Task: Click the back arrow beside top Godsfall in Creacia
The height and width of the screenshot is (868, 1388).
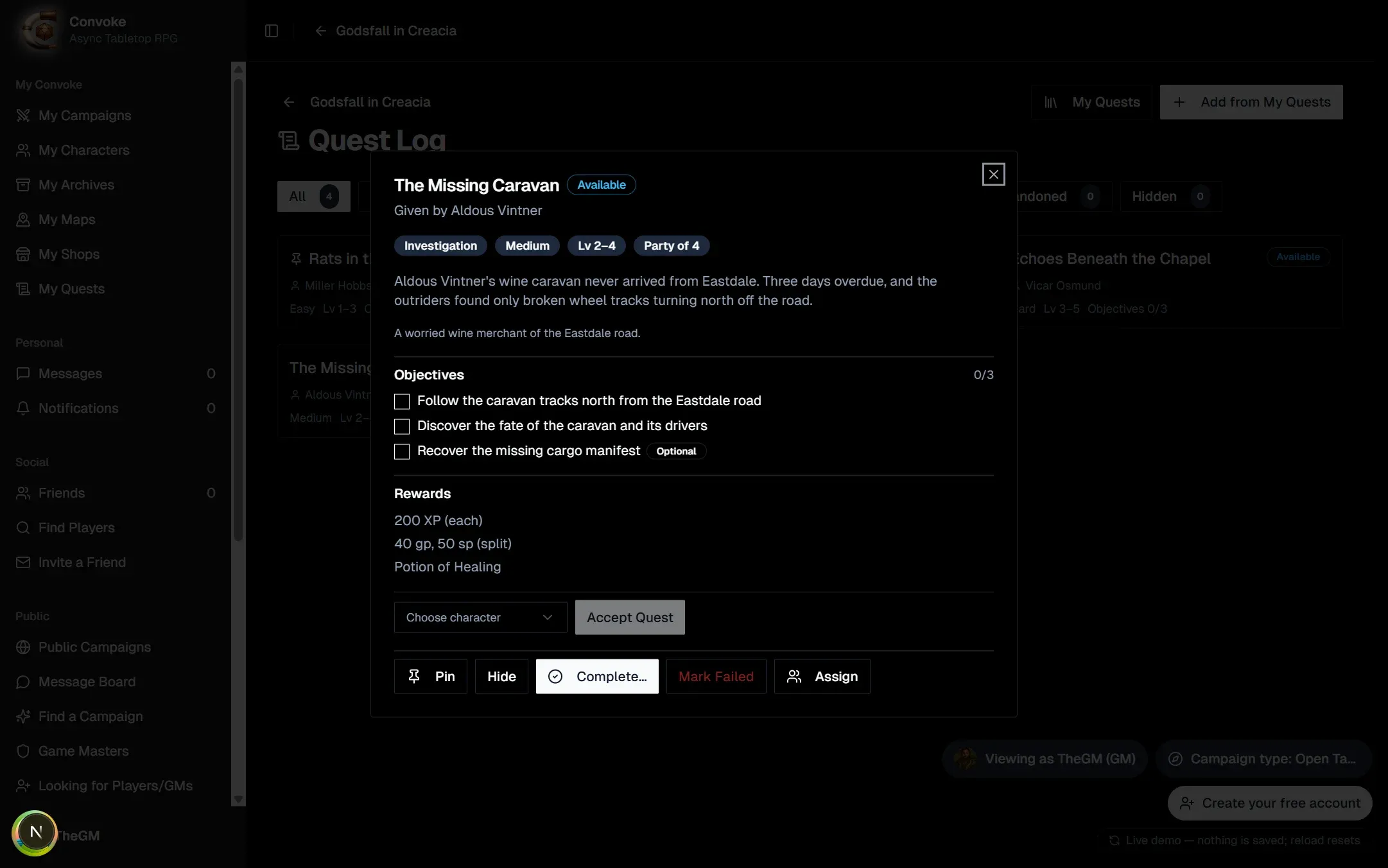Action: pos(321,31)
